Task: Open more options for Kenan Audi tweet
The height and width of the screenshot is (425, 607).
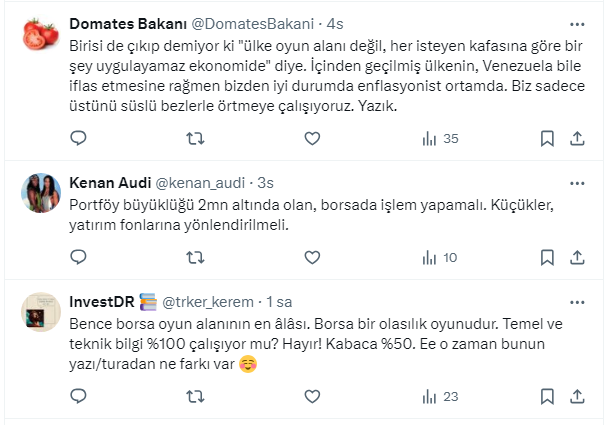Action: coord(577,182)
